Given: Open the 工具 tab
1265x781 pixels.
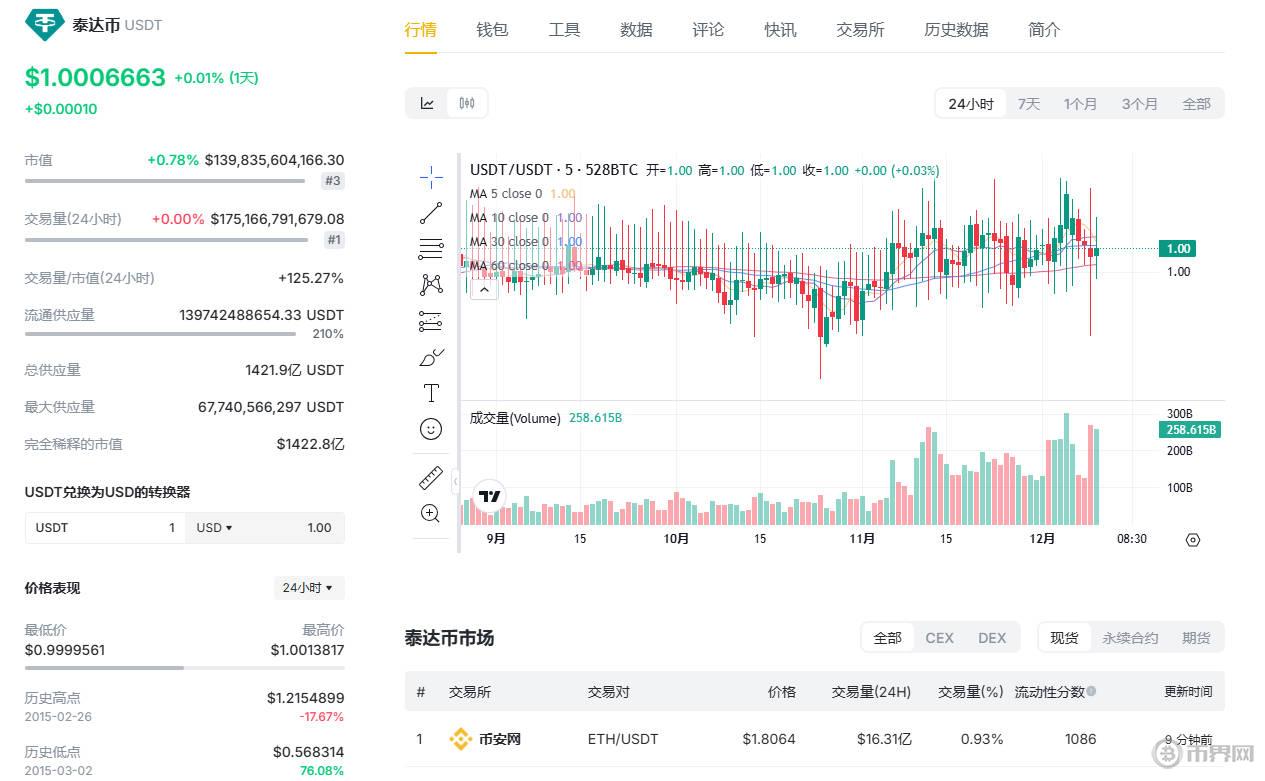Looking at the screenshot, I should [564, 30].
